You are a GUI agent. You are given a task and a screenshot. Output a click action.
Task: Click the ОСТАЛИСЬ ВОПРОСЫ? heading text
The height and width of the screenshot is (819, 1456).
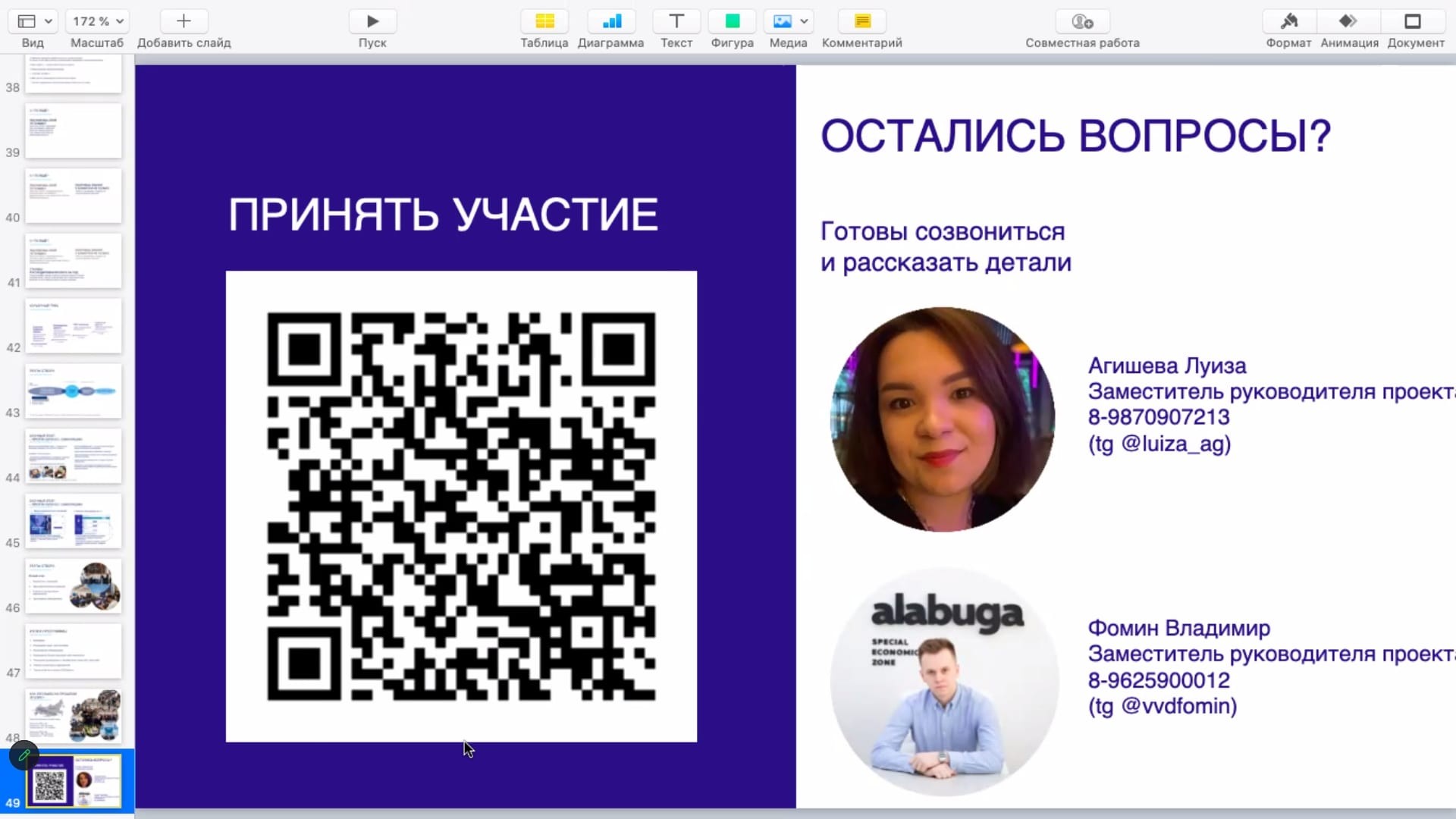pos(1075,136)
